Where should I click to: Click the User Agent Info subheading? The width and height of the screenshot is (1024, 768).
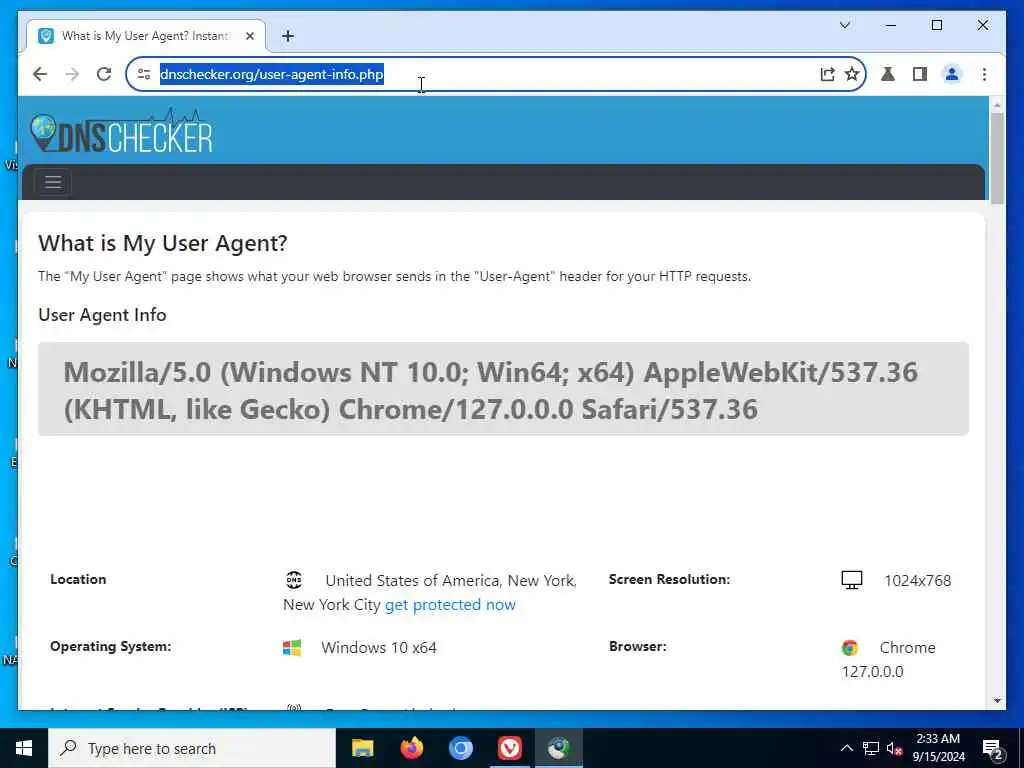coord(103,315)
